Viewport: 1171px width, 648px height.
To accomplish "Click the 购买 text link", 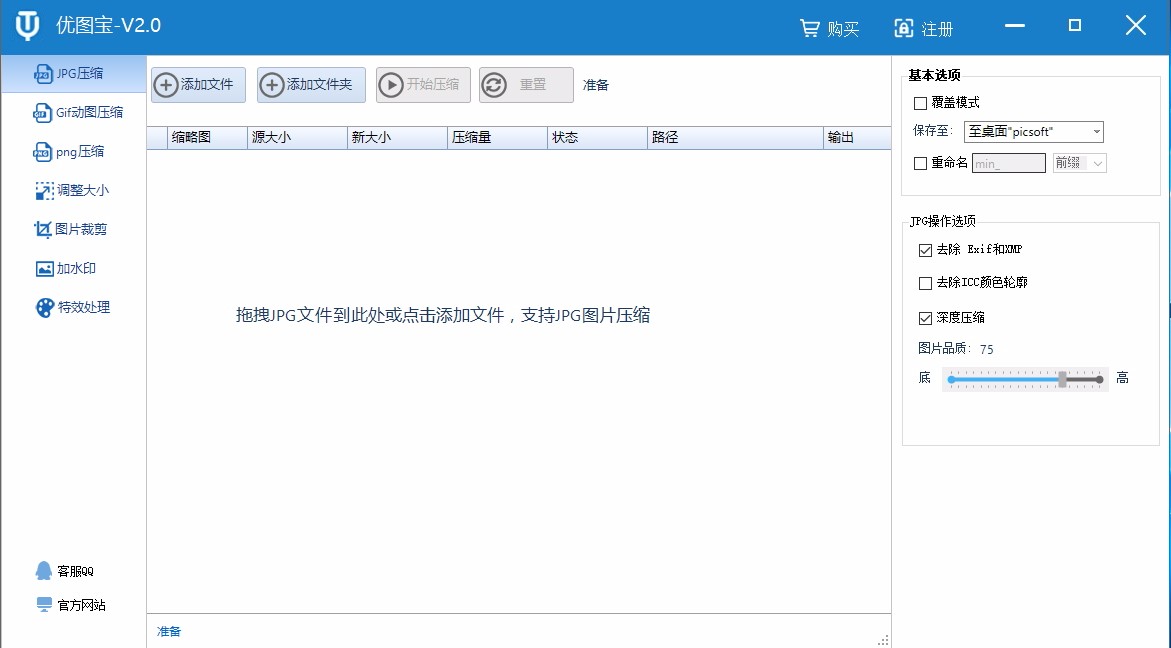I will pyautogui.click(x=843, y=29).
